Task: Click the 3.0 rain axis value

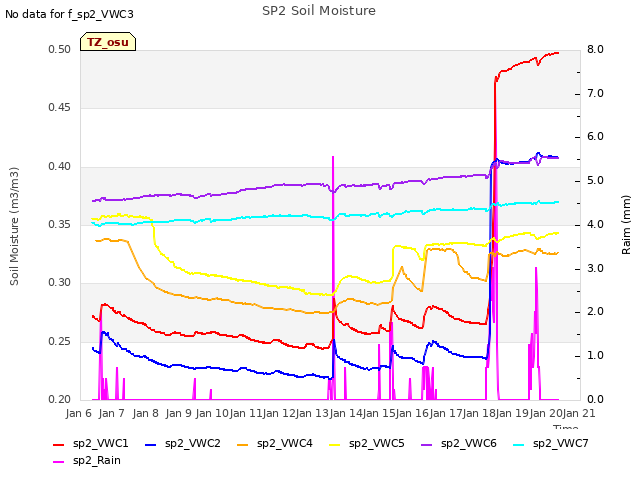Action: (595, 268)
